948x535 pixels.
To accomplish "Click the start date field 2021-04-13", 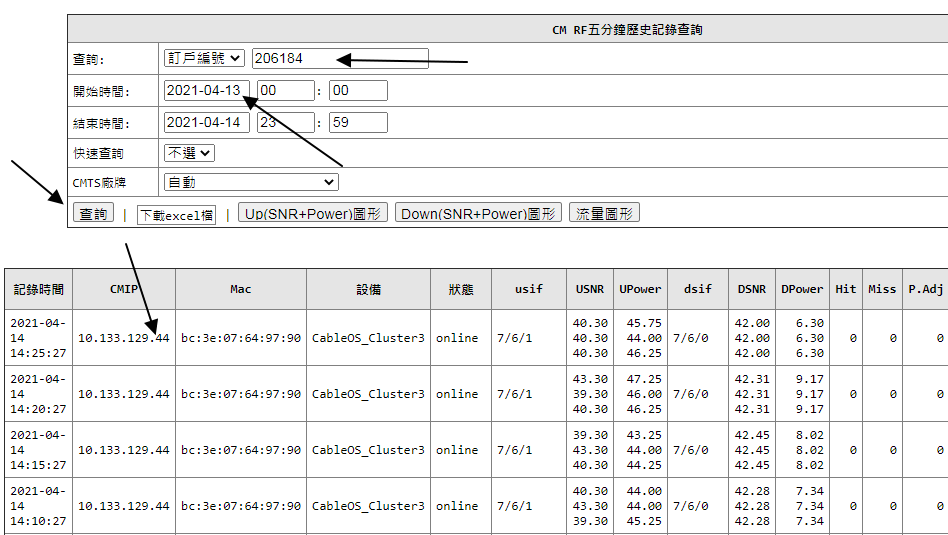I will (x=206, y=91).
